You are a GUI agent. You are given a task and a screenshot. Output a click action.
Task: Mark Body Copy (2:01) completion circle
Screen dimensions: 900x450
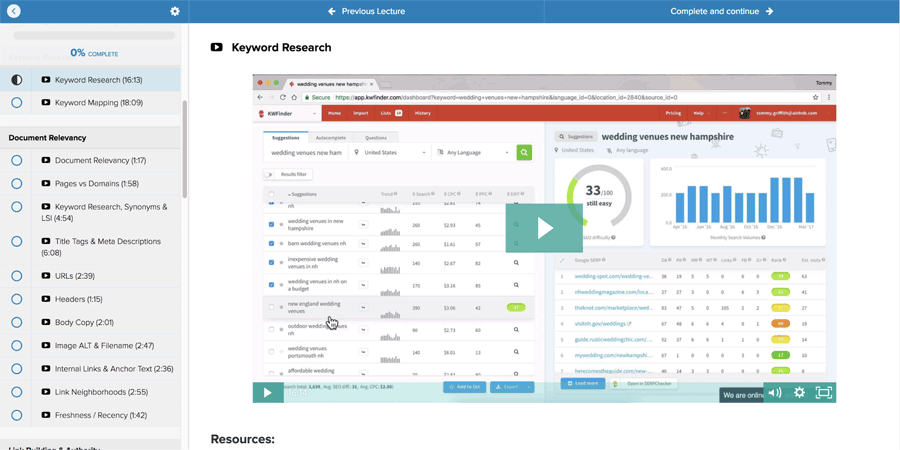(17, 323)
